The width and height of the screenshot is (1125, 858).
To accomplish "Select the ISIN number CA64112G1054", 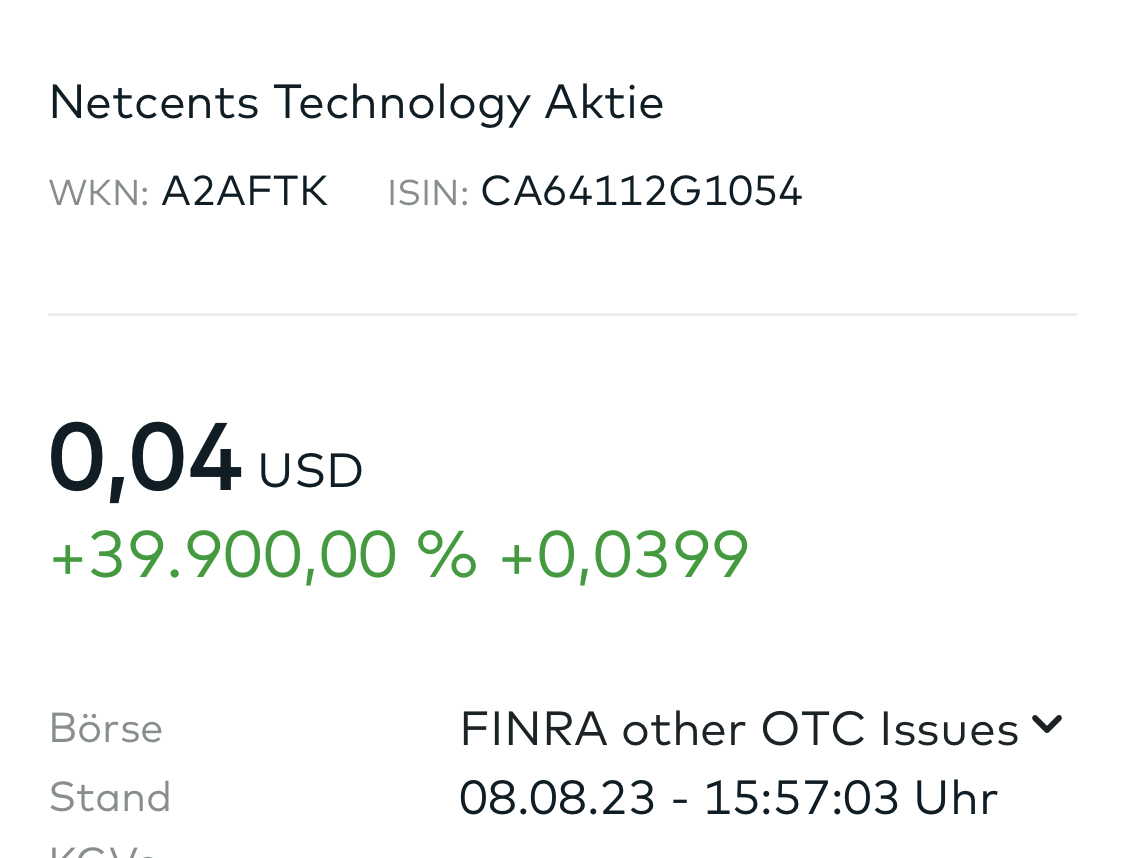I will click(x=641, y=191).
